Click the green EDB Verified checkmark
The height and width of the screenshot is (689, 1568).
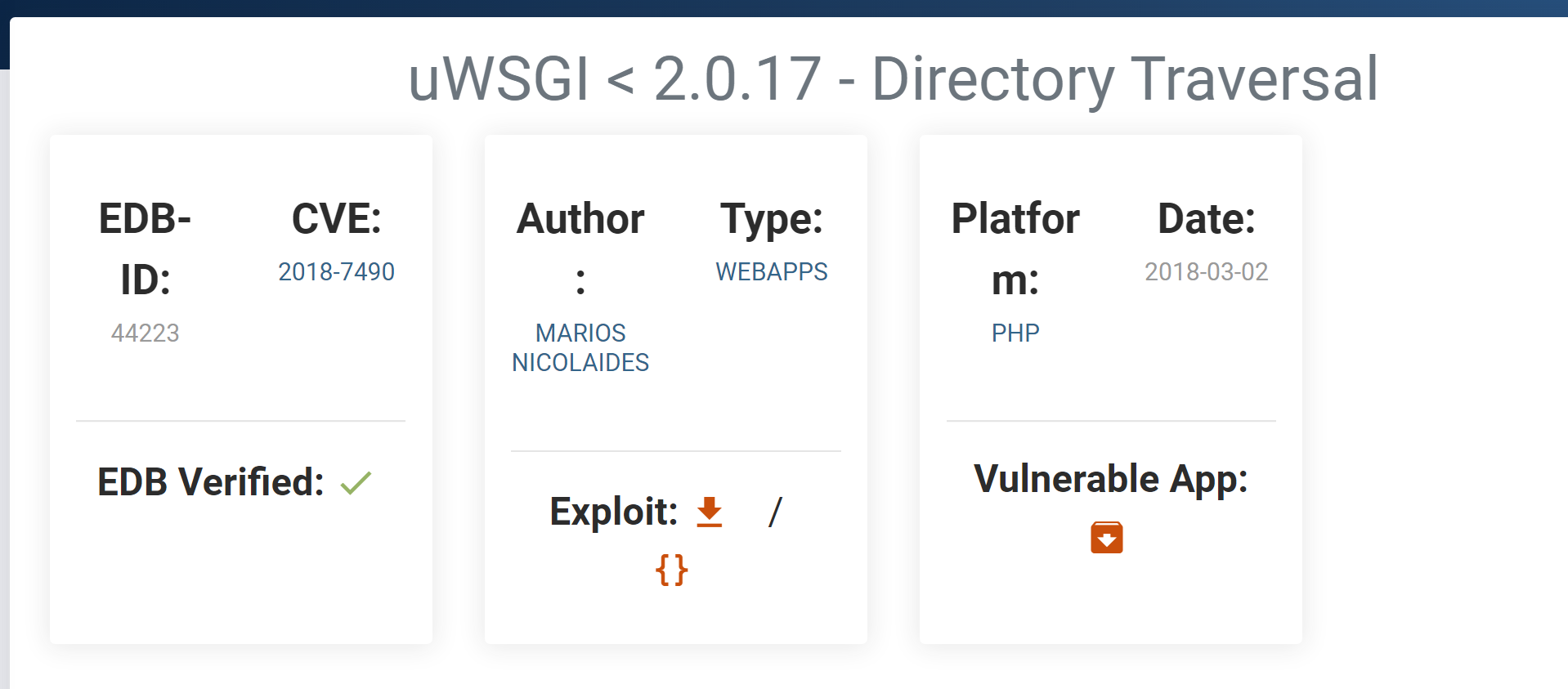pyautogui.click(x=356, y=483)
